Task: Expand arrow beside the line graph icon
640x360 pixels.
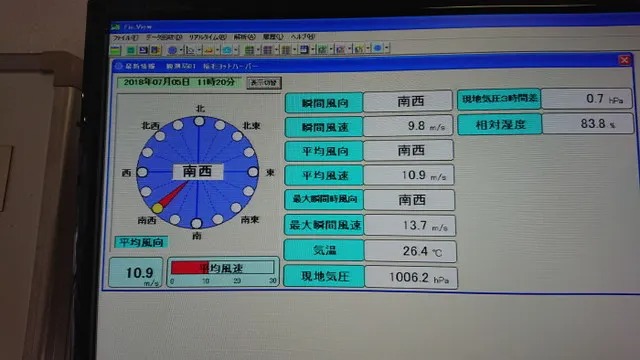Action: click(199, 50)
